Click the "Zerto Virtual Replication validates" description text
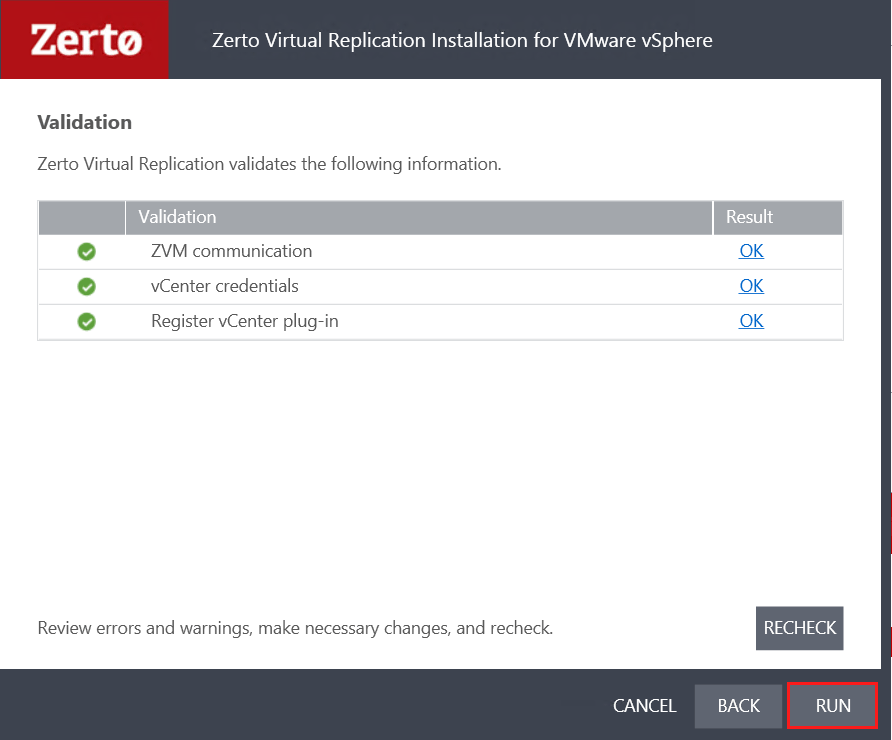The height and width of the screenshot is (740, 892). click(x=269, y=164)
